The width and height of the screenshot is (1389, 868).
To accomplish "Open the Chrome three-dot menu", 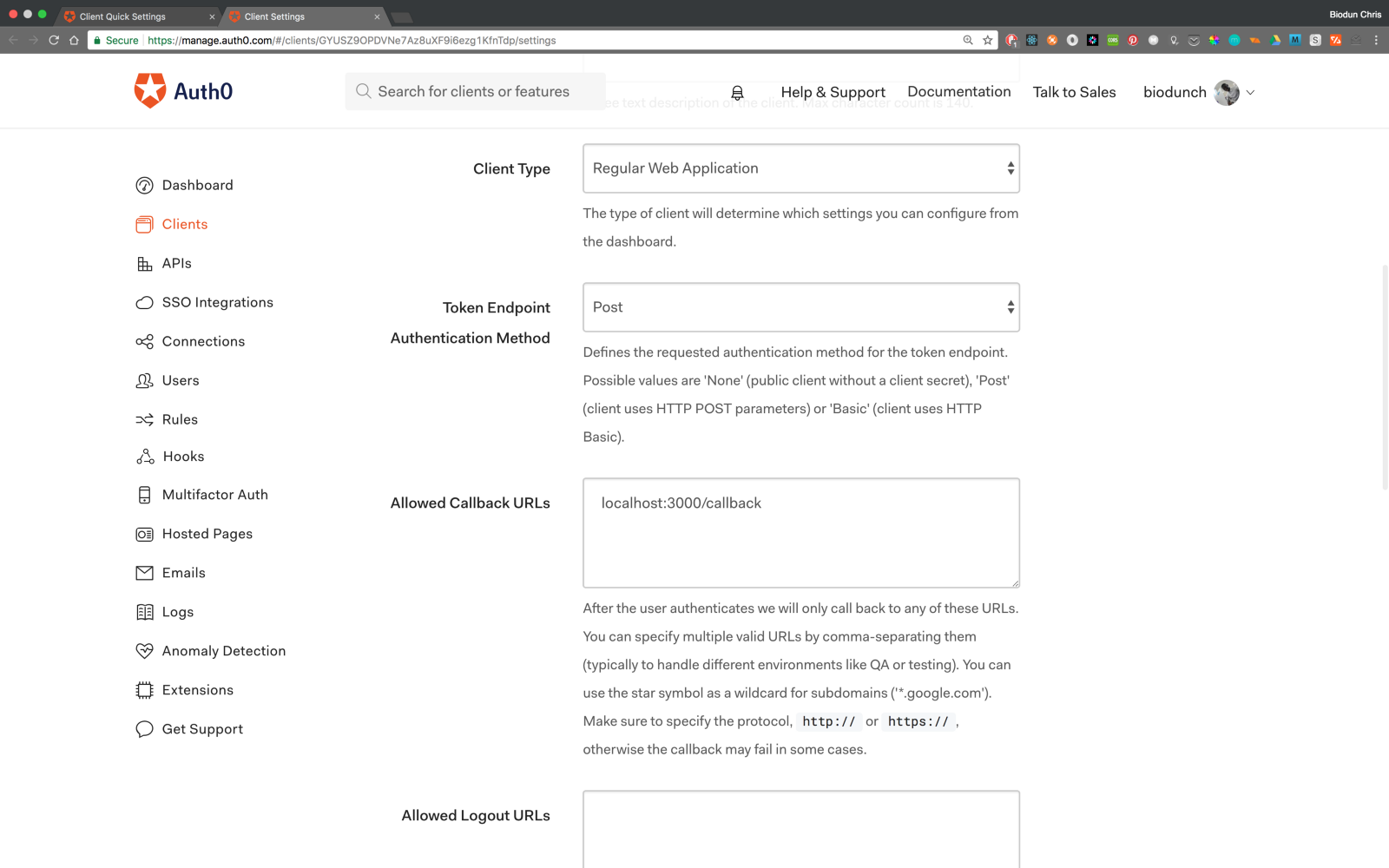I will click(x=1376, y=40).
